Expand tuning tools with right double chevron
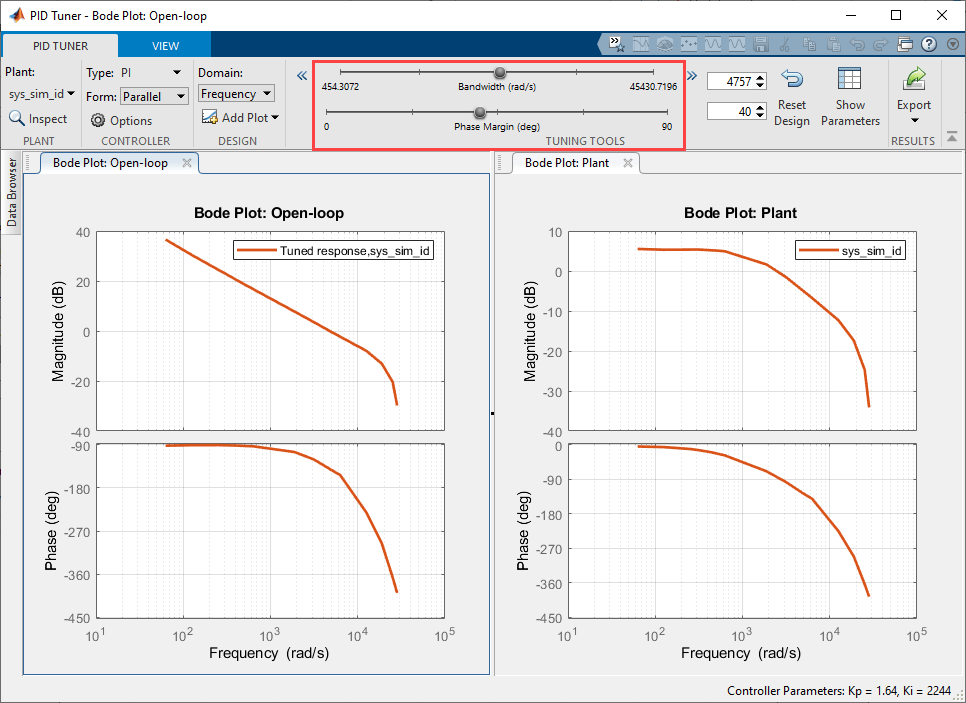The width and height of the screenshot is (966, 703). tap(692, 76)
